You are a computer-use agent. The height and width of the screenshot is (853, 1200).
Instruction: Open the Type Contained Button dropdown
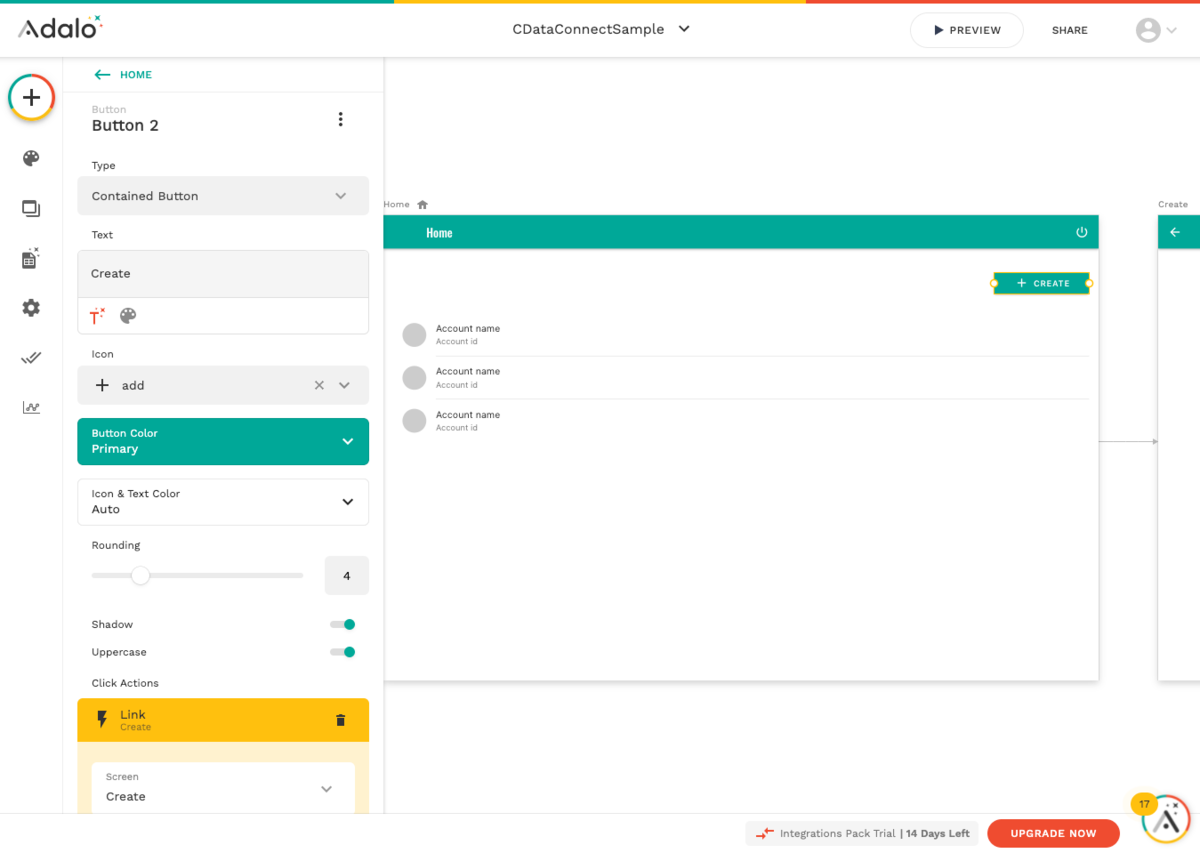[x=223, y=196]
